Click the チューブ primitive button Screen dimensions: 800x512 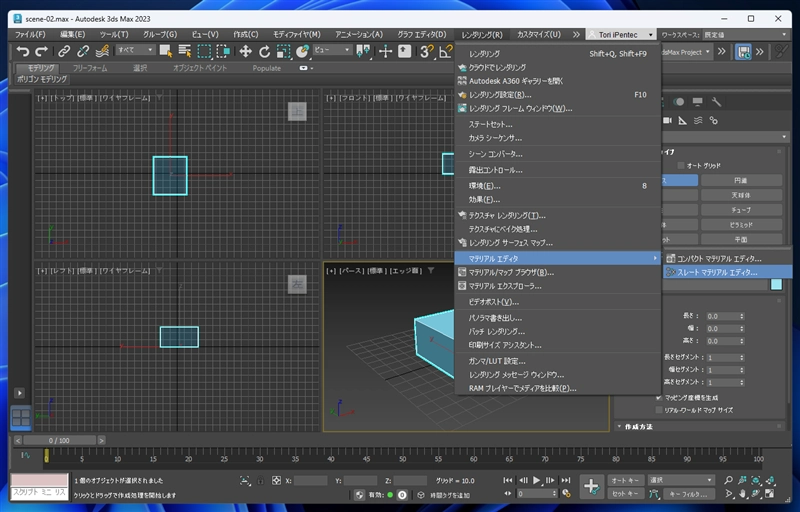(741, 210)
